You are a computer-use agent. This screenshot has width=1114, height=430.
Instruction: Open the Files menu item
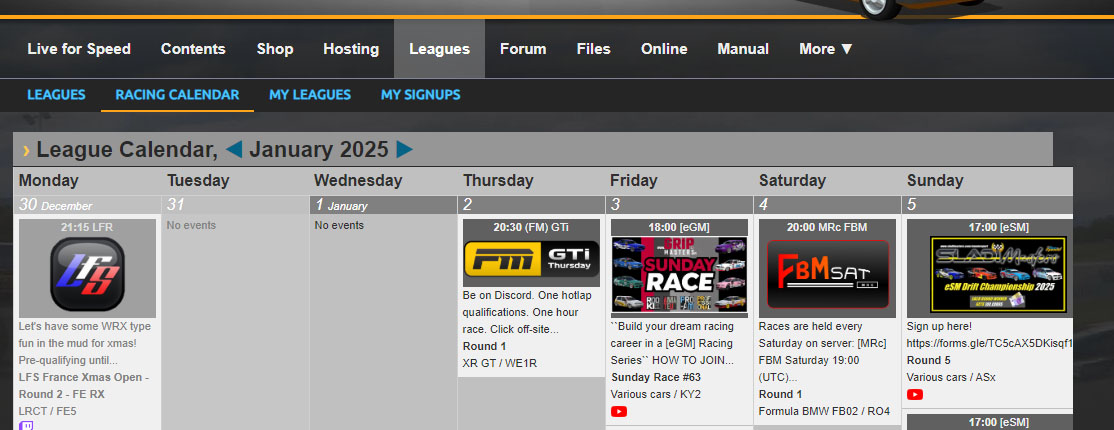click(x=593, y=49)
